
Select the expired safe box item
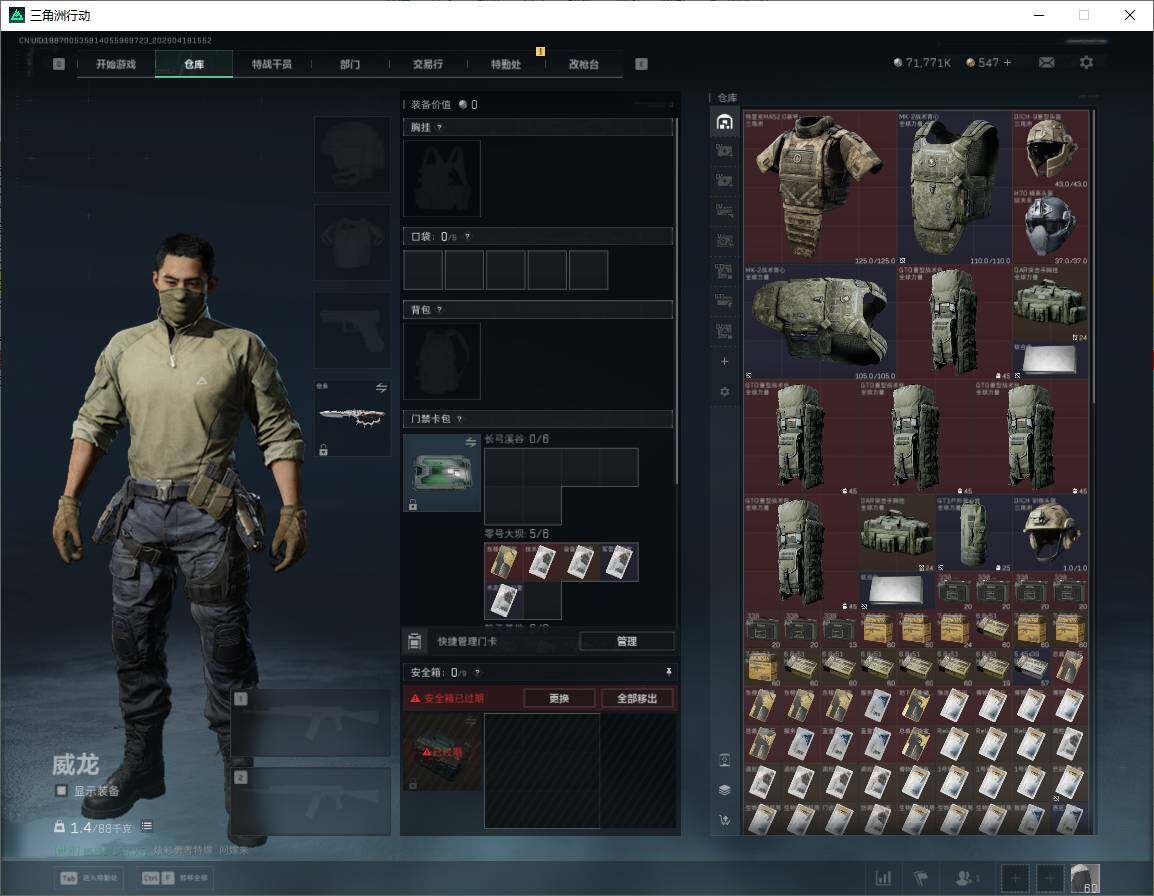coord(442,752)
